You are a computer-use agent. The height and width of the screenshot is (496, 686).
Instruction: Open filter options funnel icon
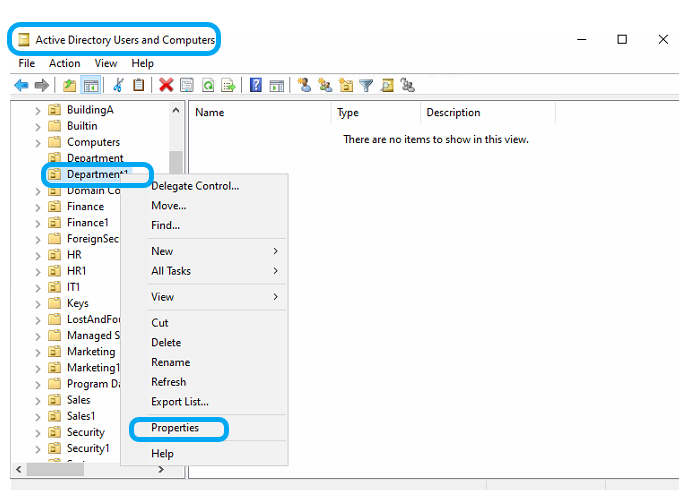click(x=366, y=85)
